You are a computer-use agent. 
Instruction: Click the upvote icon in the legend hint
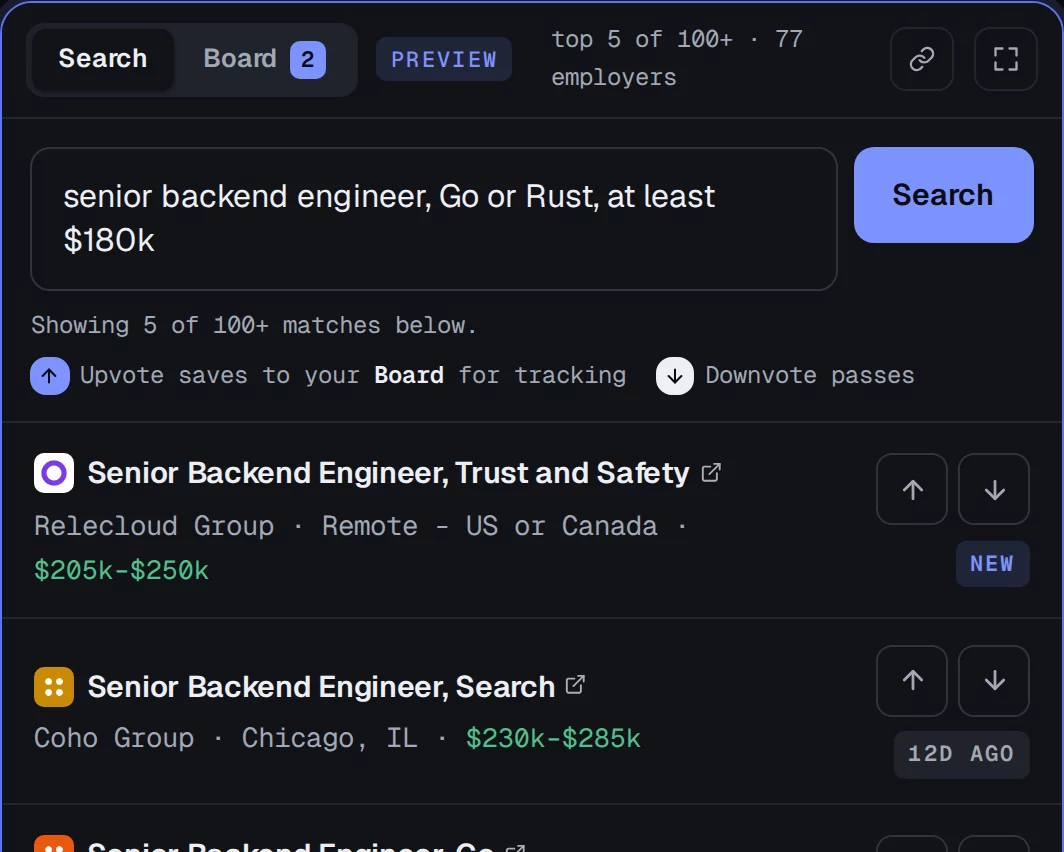pyautogui.click(x=50, y=375)
